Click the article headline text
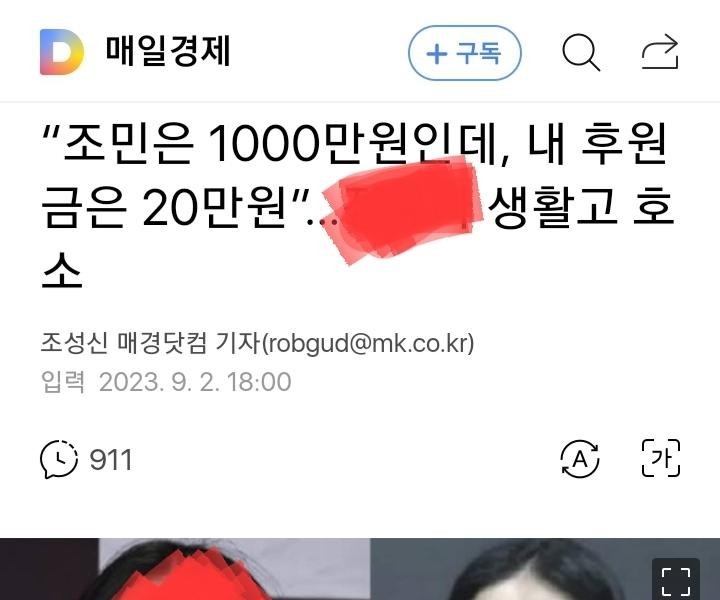The width and height of the screenshot is (720, 600). (x=358, y=206)
